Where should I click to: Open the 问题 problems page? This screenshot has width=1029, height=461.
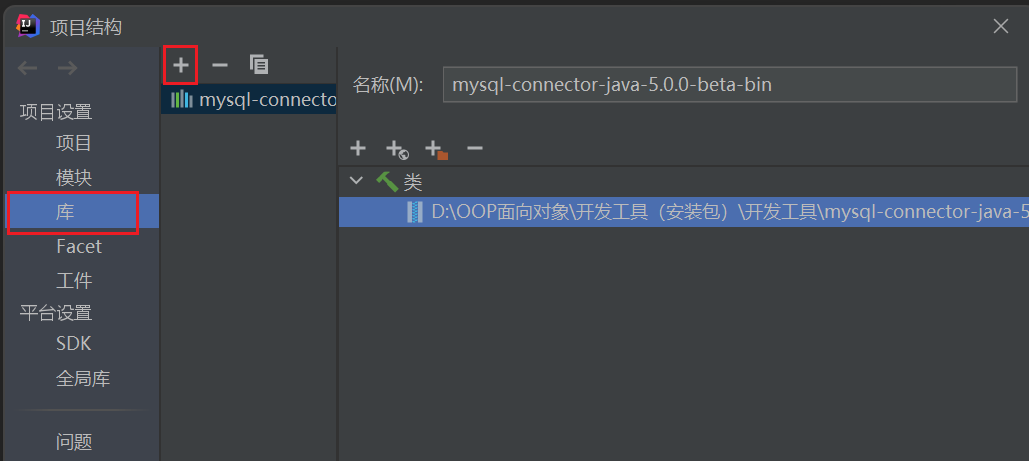74,442
